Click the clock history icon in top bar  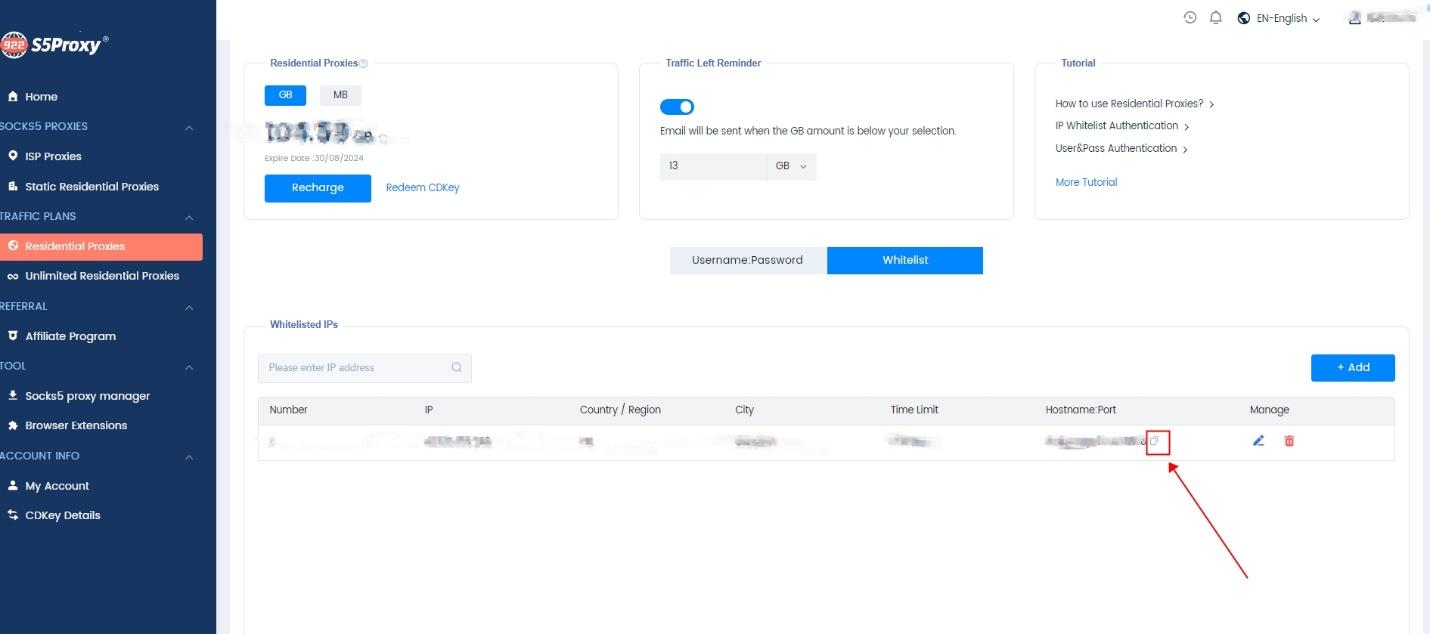[x=1188, y=17]
